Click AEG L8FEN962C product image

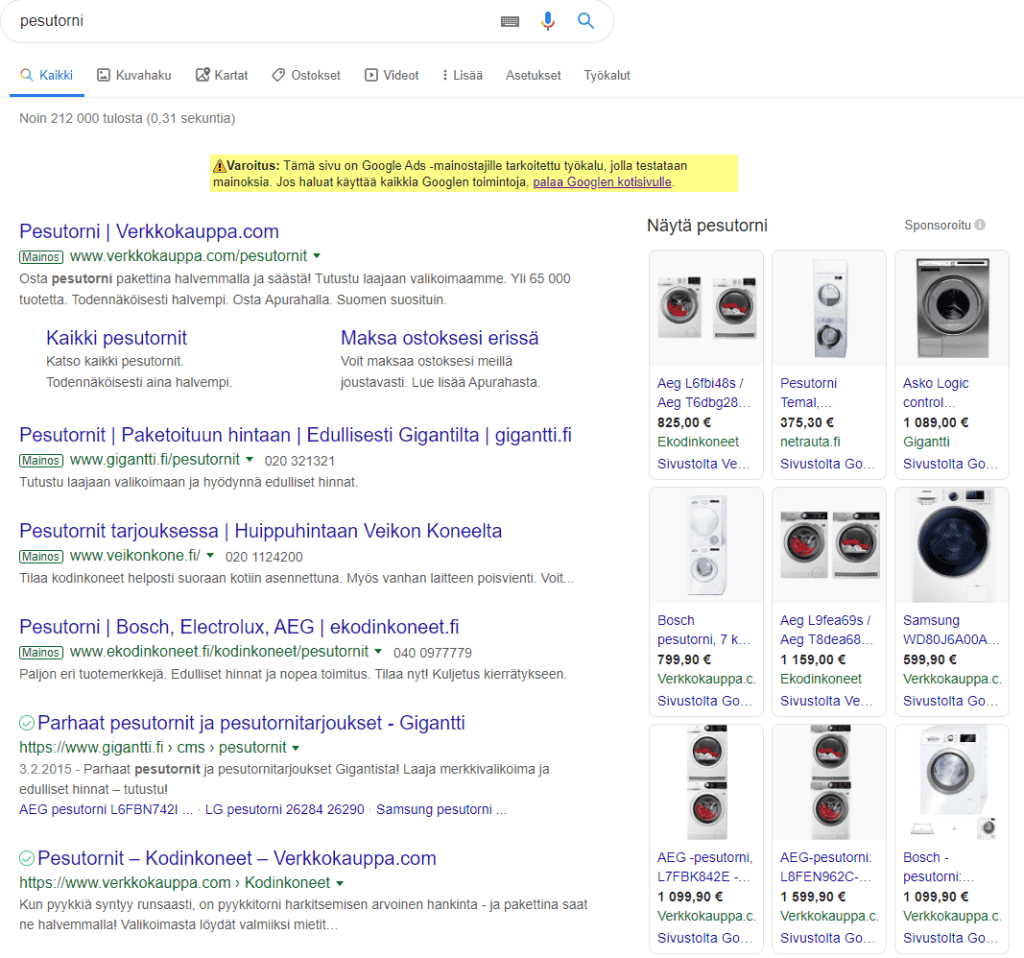tap(829, 782)
